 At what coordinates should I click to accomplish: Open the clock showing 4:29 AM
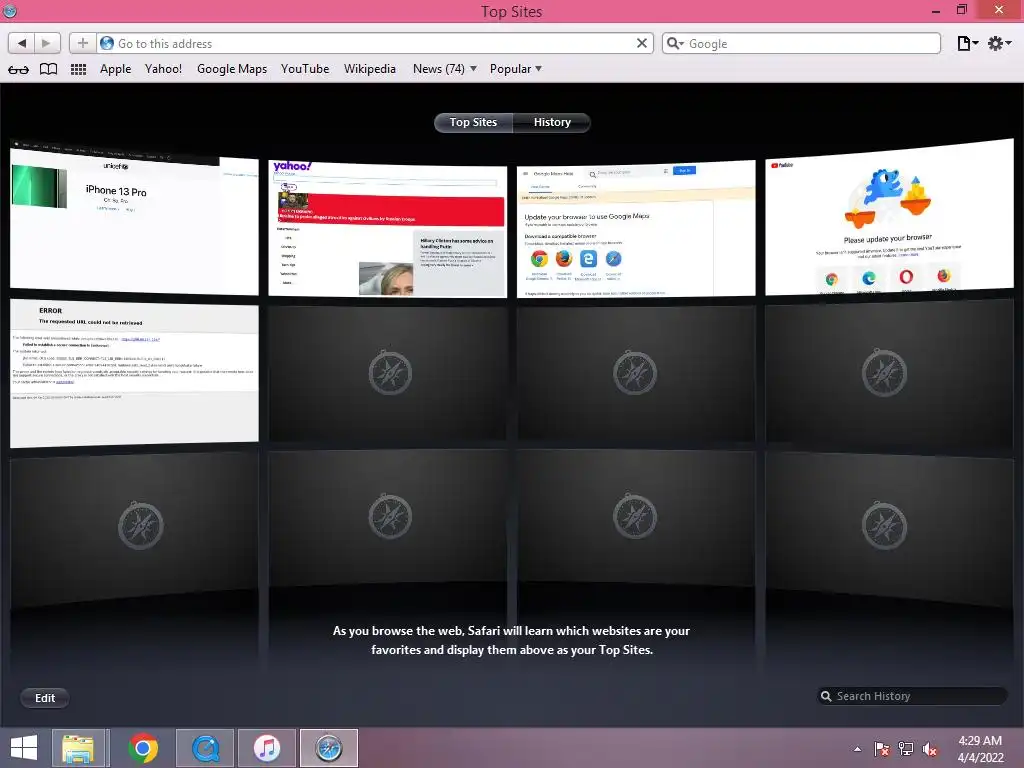(980, 749)
